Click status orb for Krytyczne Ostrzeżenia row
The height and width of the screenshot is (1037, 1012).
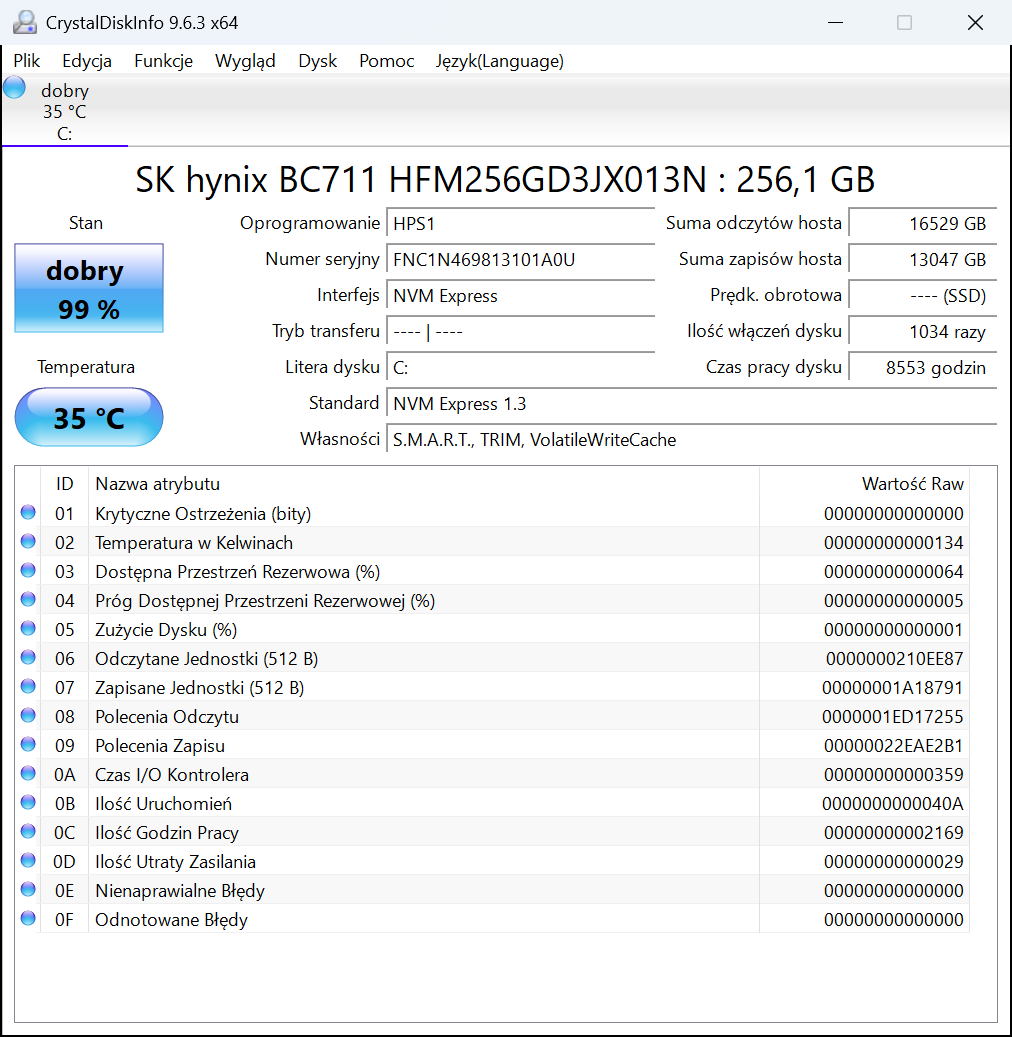28,513
